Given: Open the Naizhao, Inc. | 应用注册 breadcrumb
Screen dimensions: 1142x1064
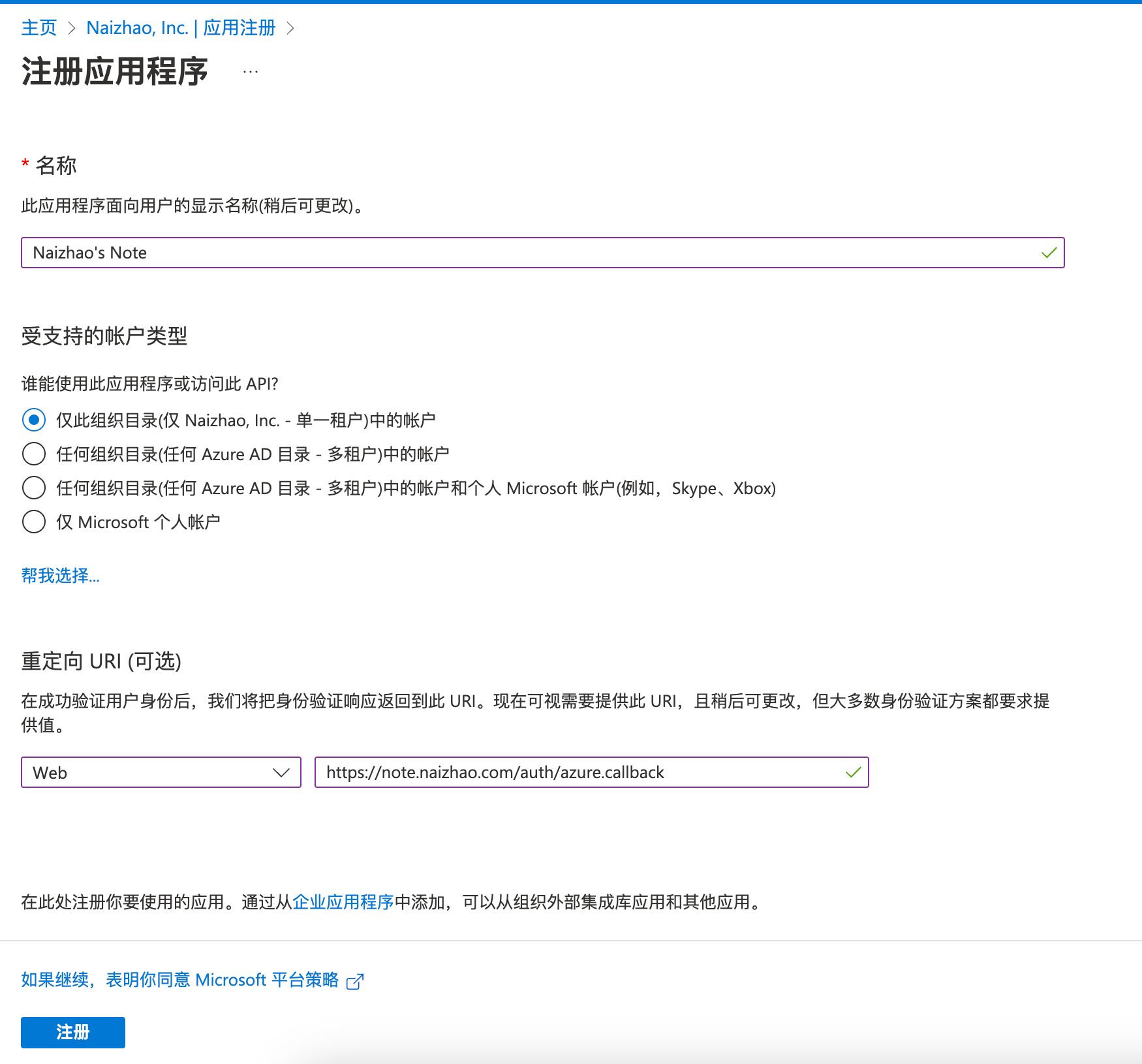Looking at the screenshot, I should tap(181, 28).
